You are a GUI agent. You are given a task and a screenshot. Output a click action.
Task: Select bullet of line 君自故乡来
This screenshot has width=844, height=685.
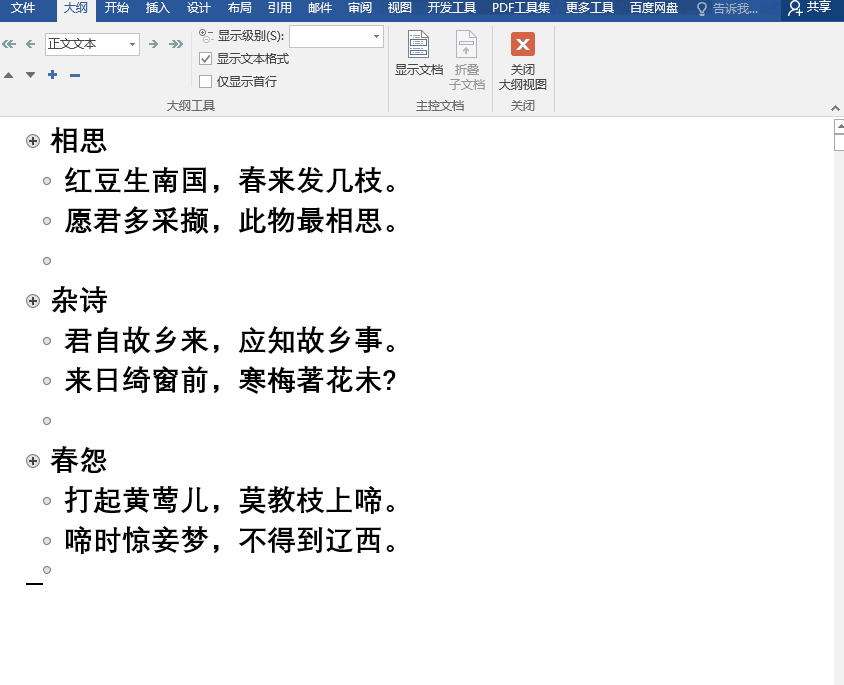point(47,341)
